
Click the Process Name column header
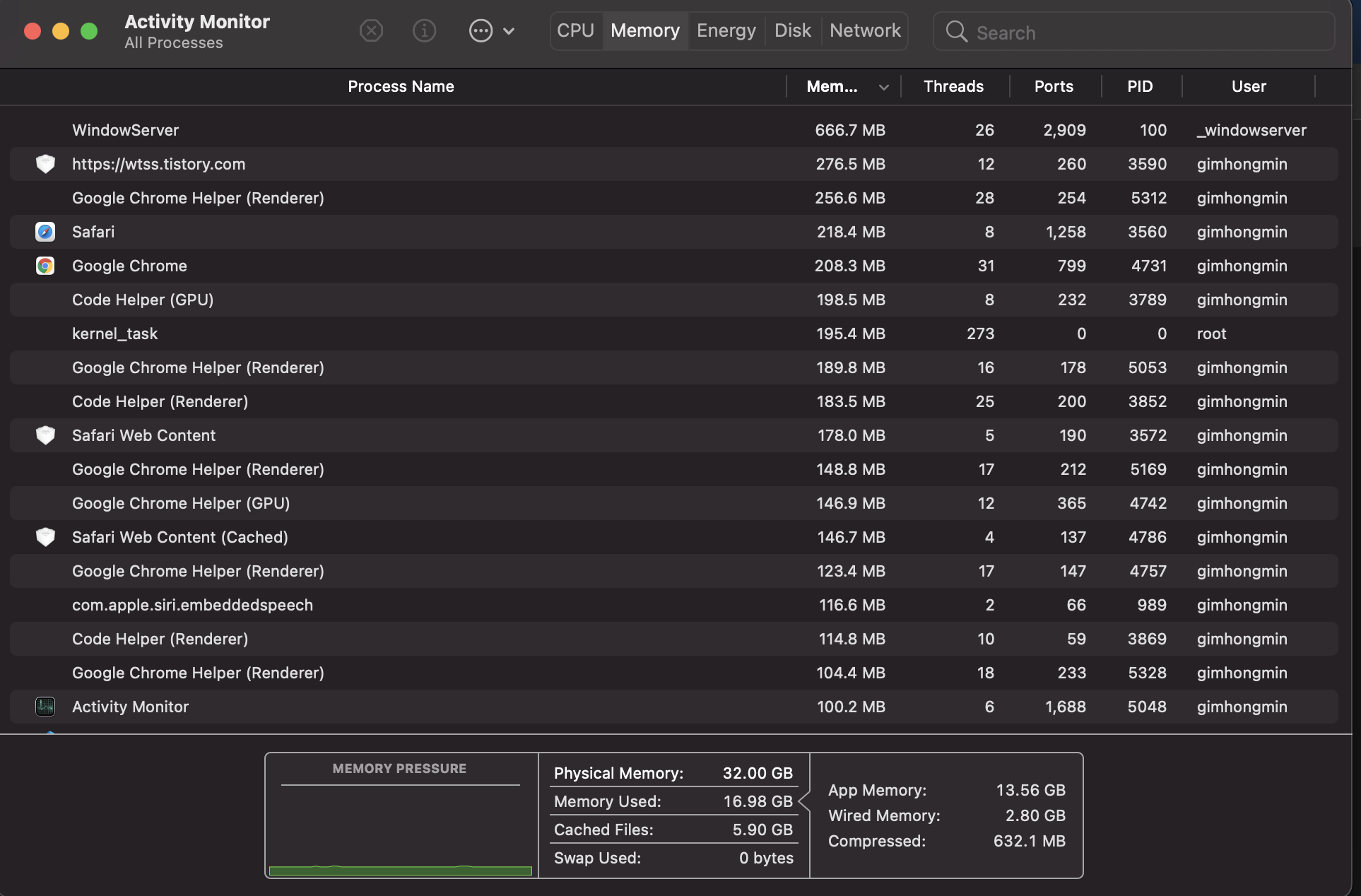(401, 86)
